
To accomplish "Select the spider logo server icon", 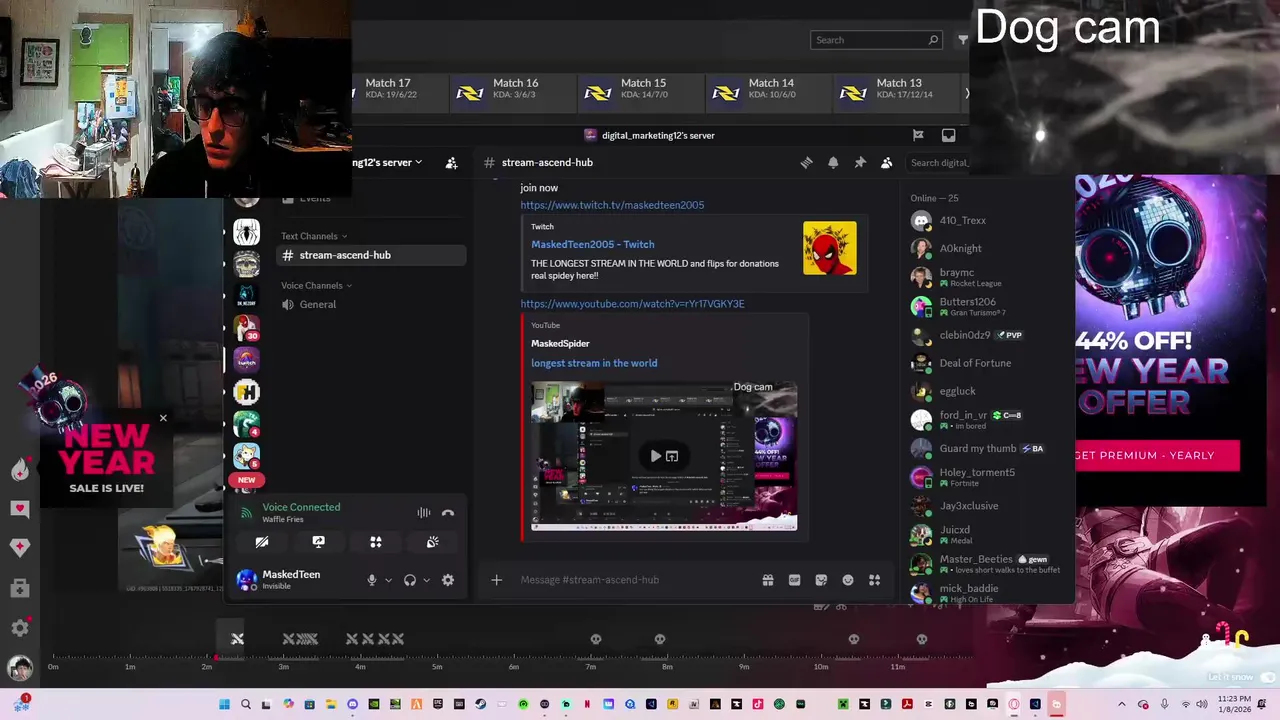I will (247, 232).
